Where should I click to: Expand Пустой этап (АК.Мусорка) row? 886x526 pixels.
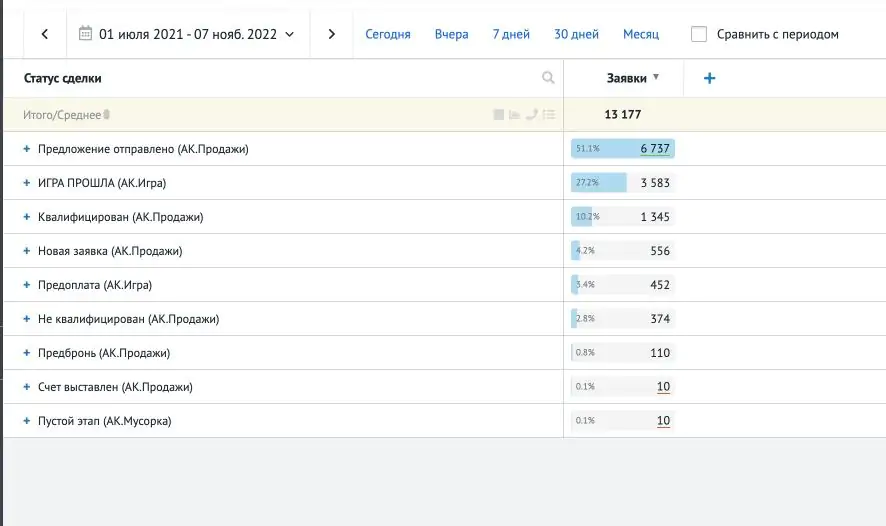point(26,421)
